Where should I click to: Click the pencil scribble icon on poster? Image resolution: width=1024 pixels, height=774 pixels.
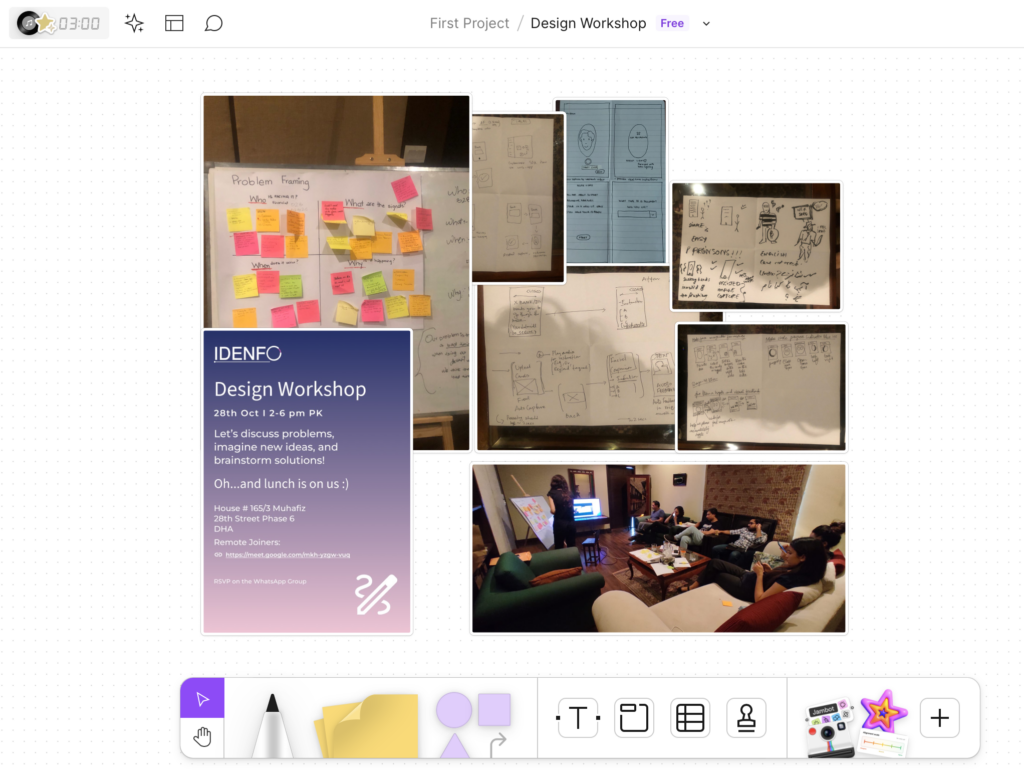tap(376, 594)
